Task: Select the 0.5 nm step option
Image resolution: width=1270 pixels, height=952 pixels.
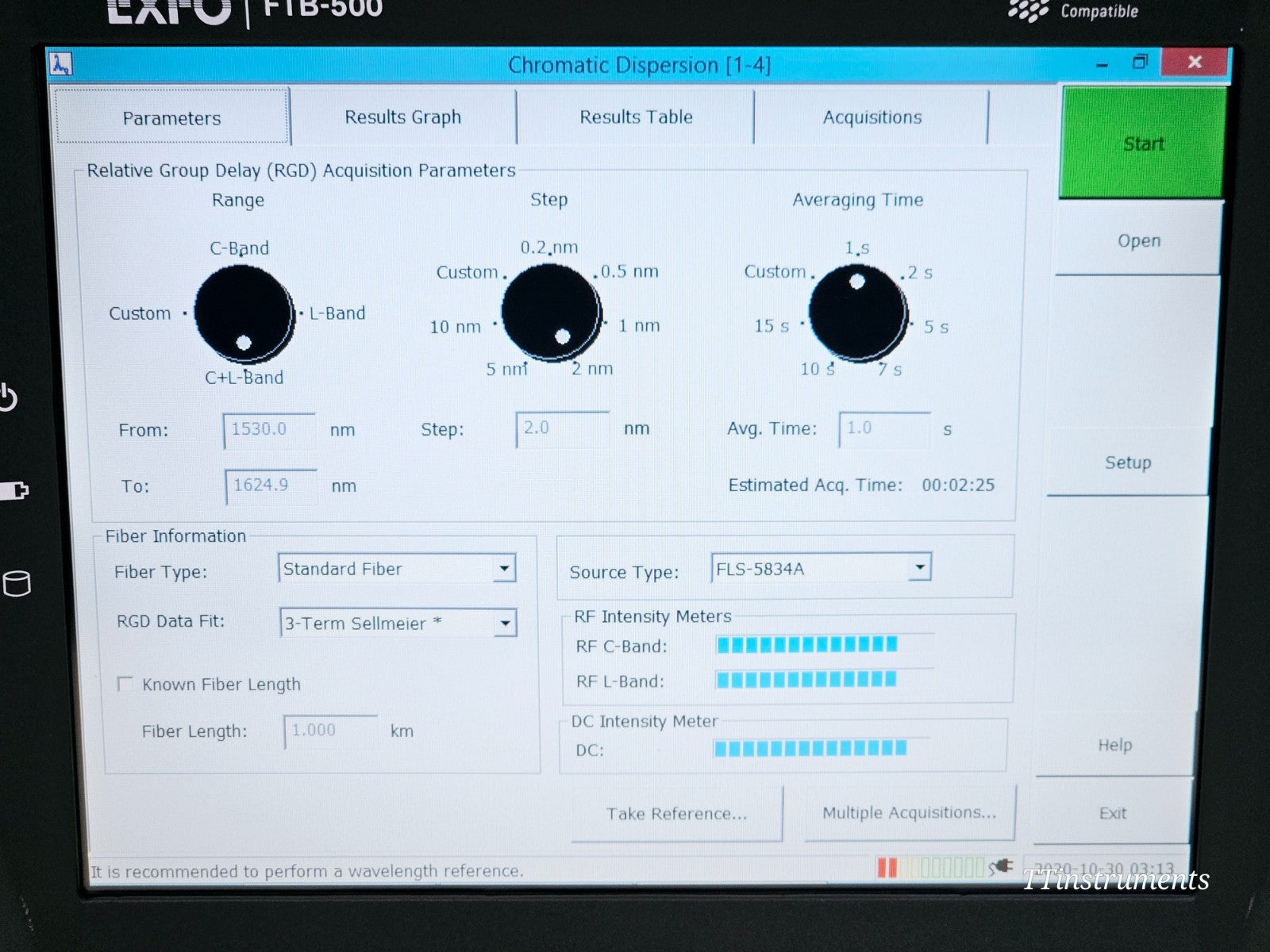Action: pyautogui.click(x=628, y=271)
